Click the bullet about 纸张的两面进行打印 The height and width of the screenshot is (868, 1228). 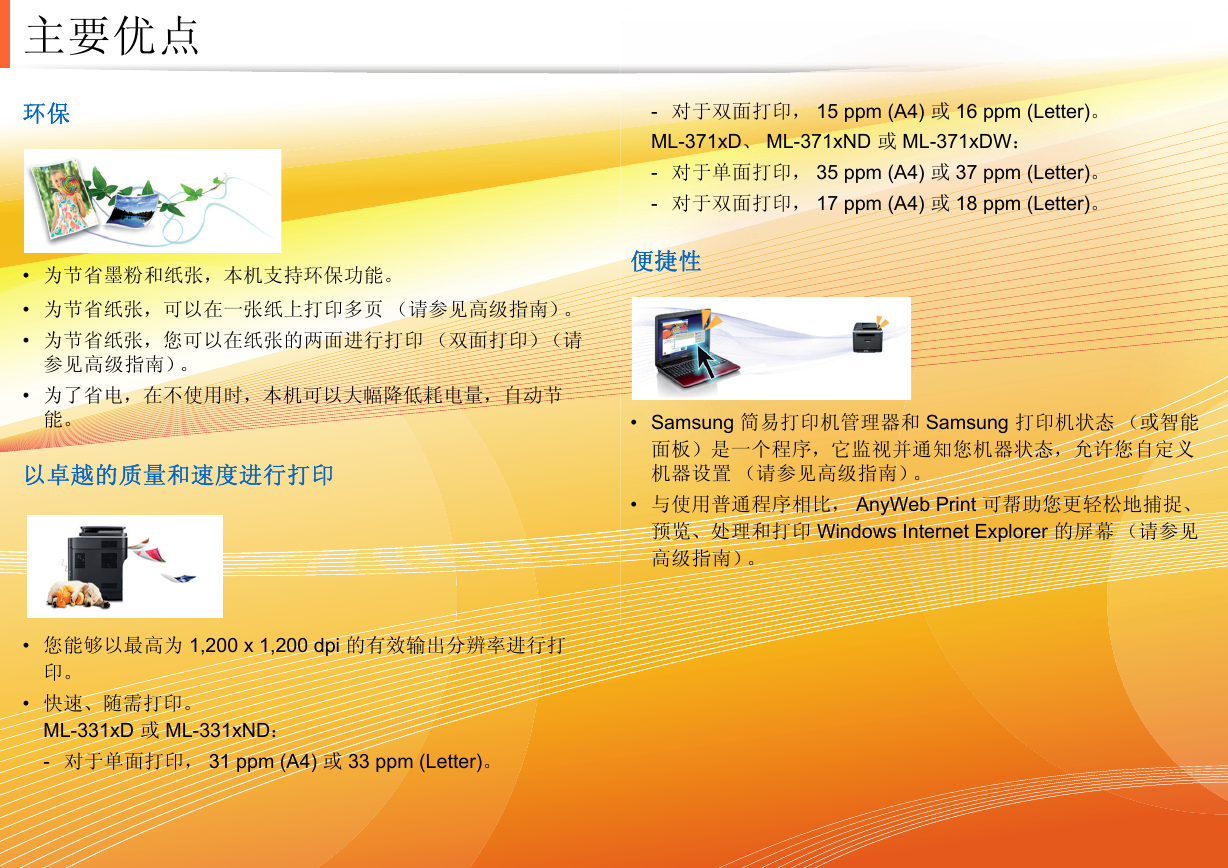(313, 351)
